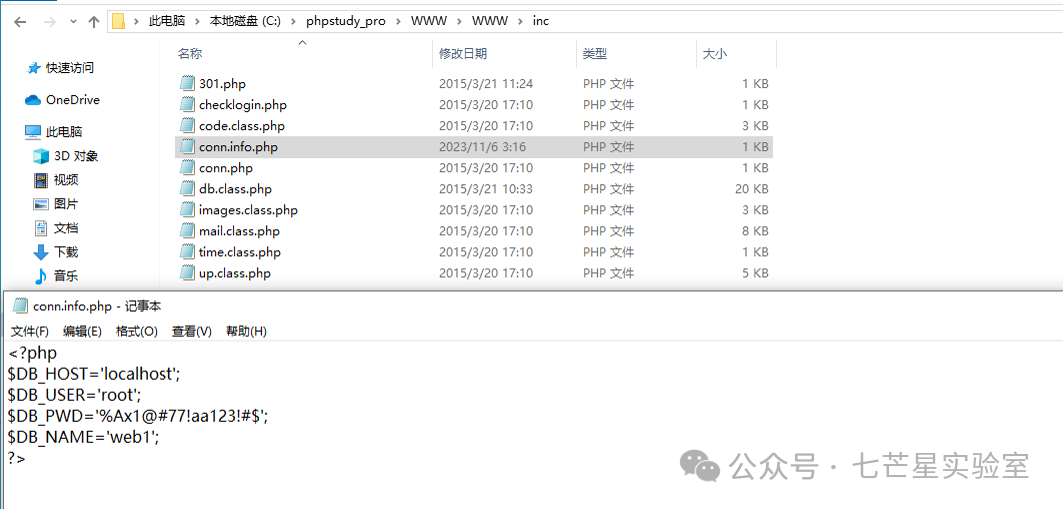Sort files by 名称 column header
Screen dimensions: 1063x509
190,54
